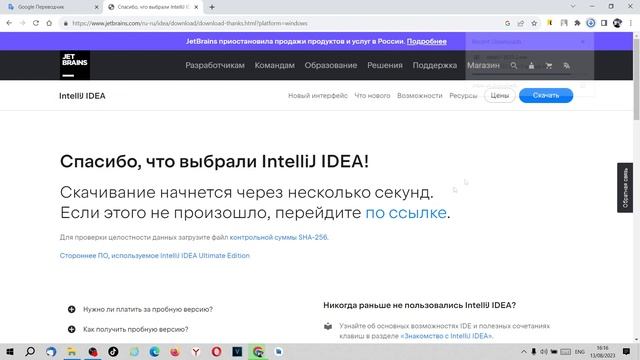
Task: Open Windows taskbar search
Action: 30,351
